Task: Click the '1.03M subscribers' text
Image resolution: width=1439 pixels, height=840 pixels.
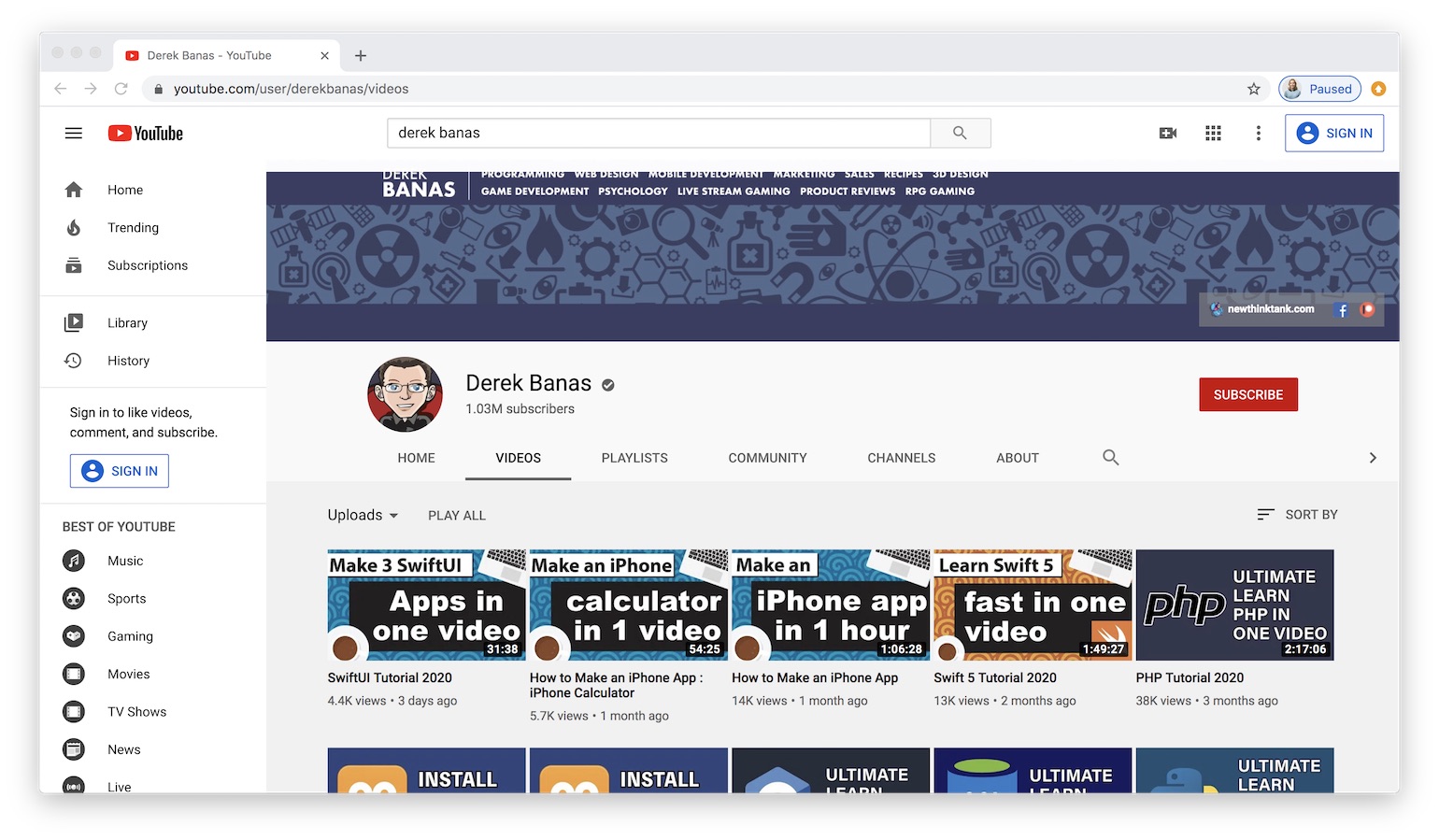Action: click(x=520, y=409)
